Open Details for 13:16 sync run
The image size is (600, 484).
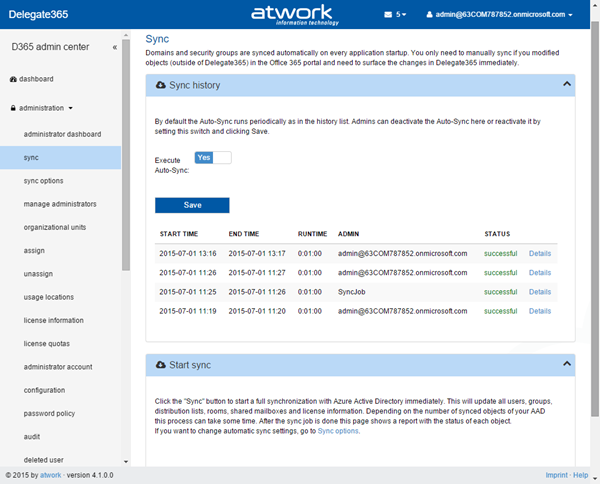[540, 253]
